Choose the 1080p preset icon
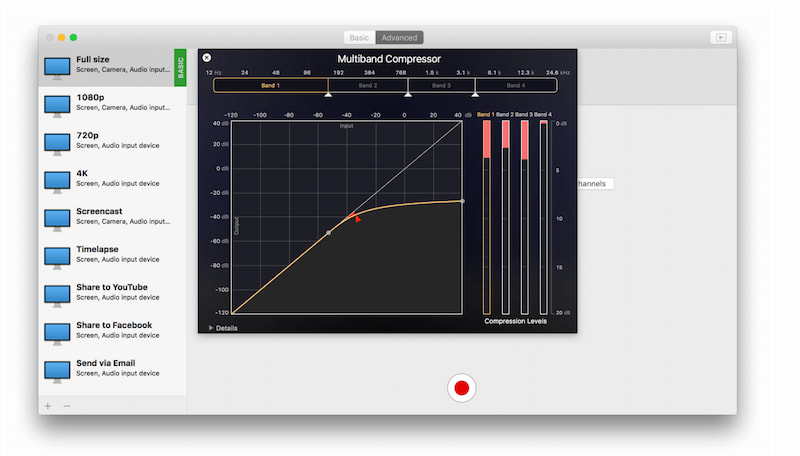This screenshot has width=800, height=456. point(57,104)
